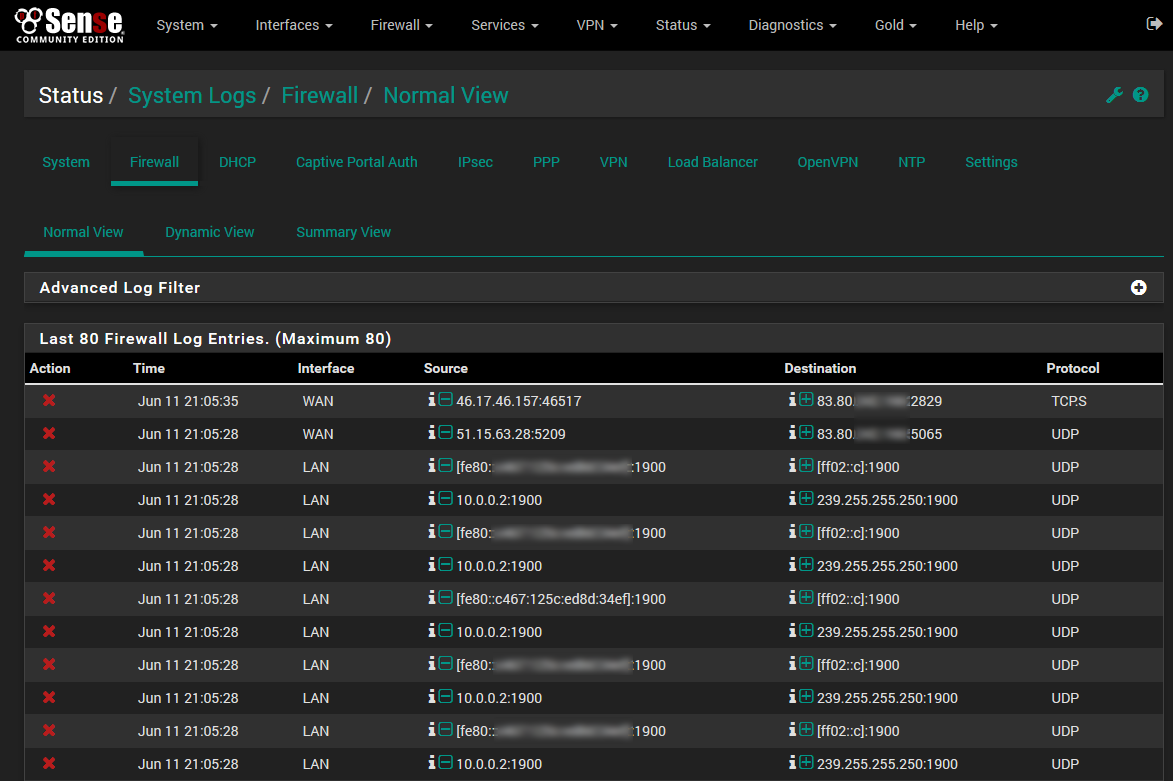
Task: Click info icon beside destination ending 5065
Action: [x=792, y=434]
